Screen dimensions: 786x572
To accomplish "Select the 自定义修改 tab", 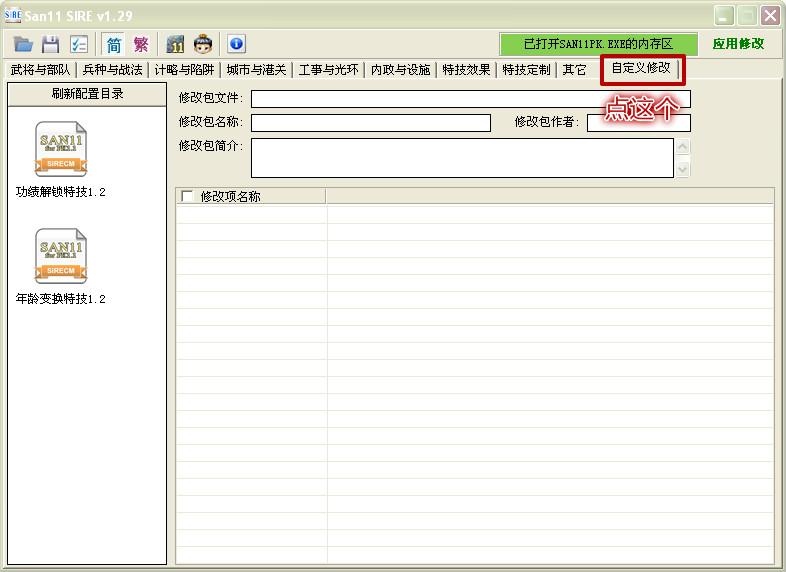I will point(641,69).
